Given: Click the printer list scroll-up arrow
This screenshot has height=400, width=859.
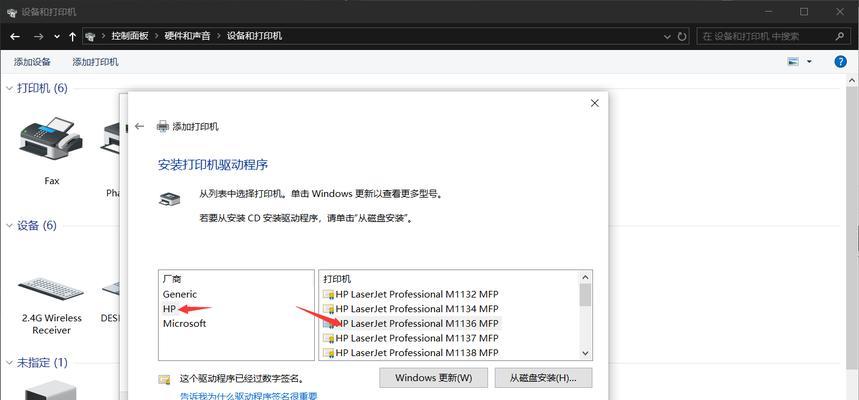Looking at the screenshot, I should coord(585,277).
